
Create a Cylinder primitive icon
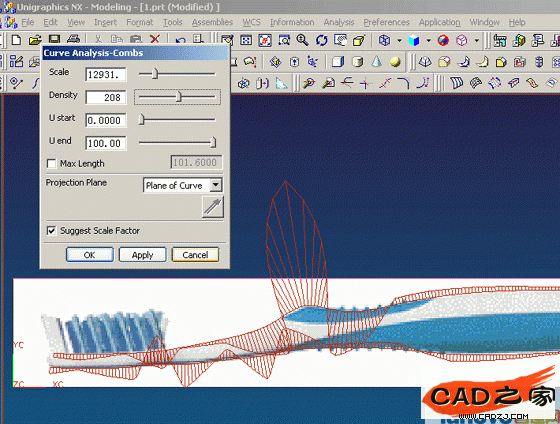coord(357,62)
